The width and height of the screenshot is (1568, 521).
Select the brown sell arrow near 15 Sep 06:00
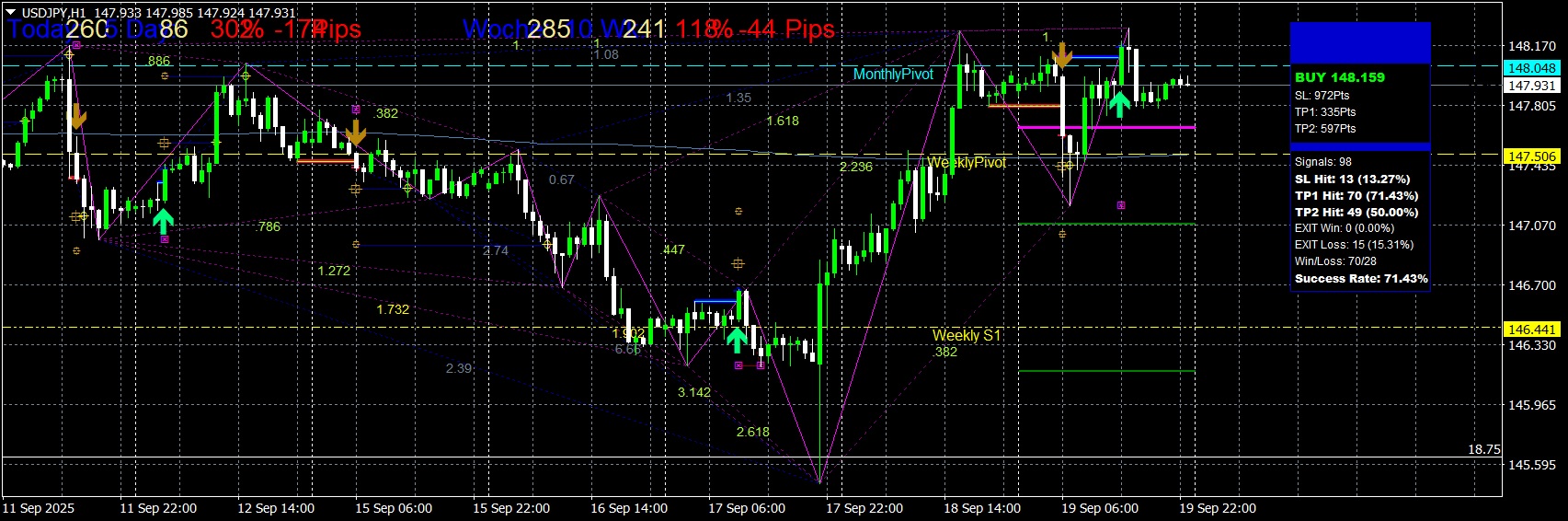(x=356, y=133)
